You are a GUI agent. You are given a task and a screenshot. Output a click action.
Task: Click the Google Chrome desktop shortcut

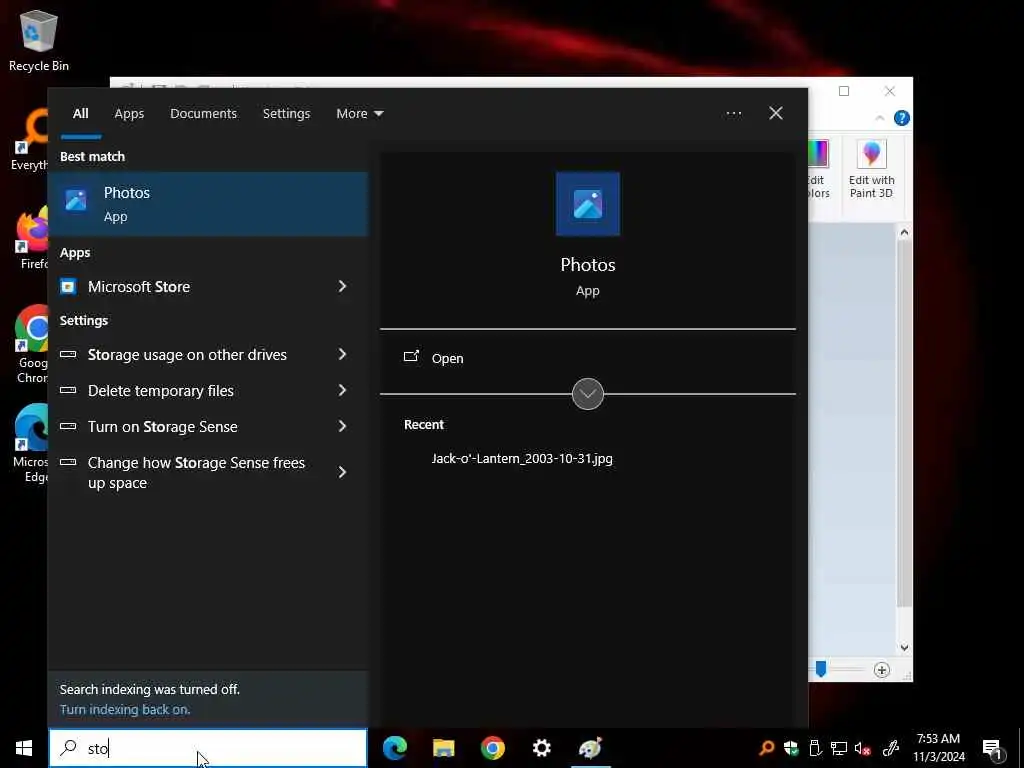(31, 345)
